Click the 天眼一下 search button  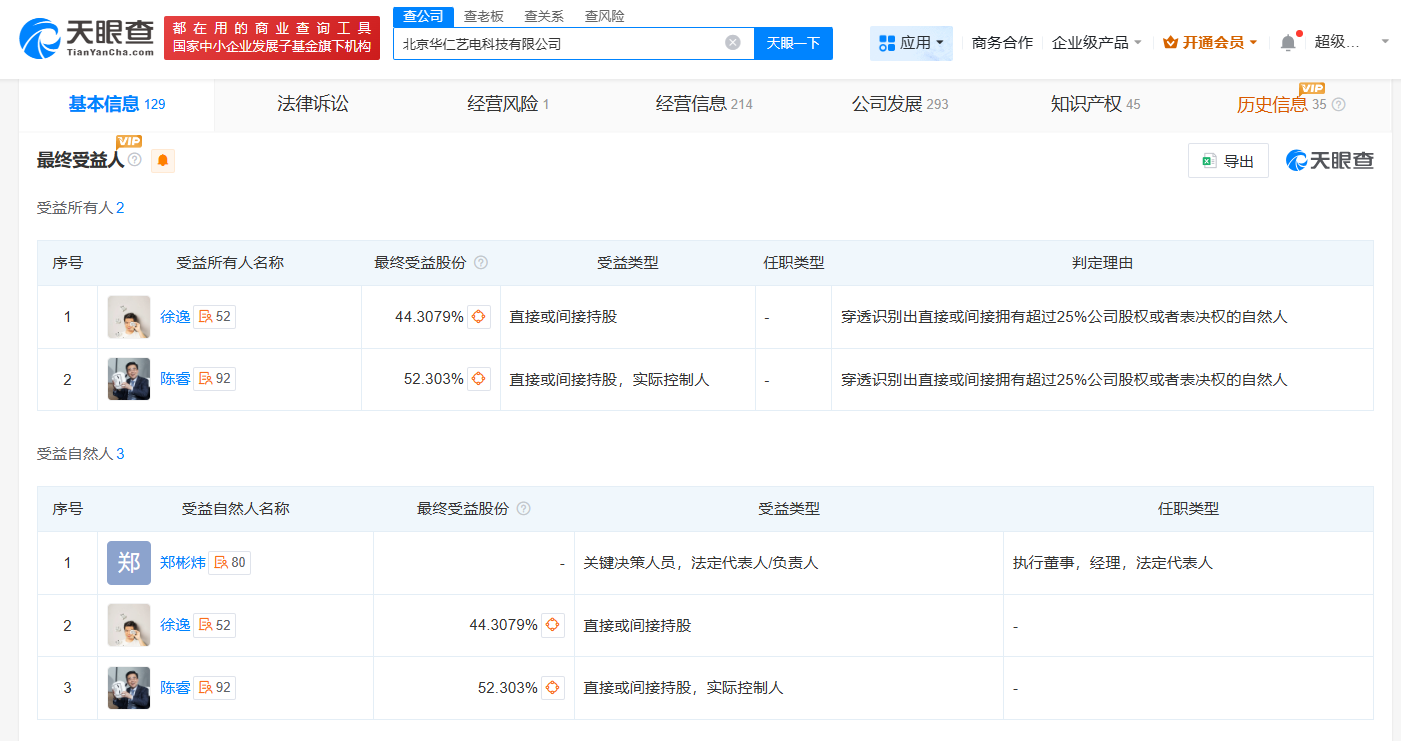tap(793, 43)
